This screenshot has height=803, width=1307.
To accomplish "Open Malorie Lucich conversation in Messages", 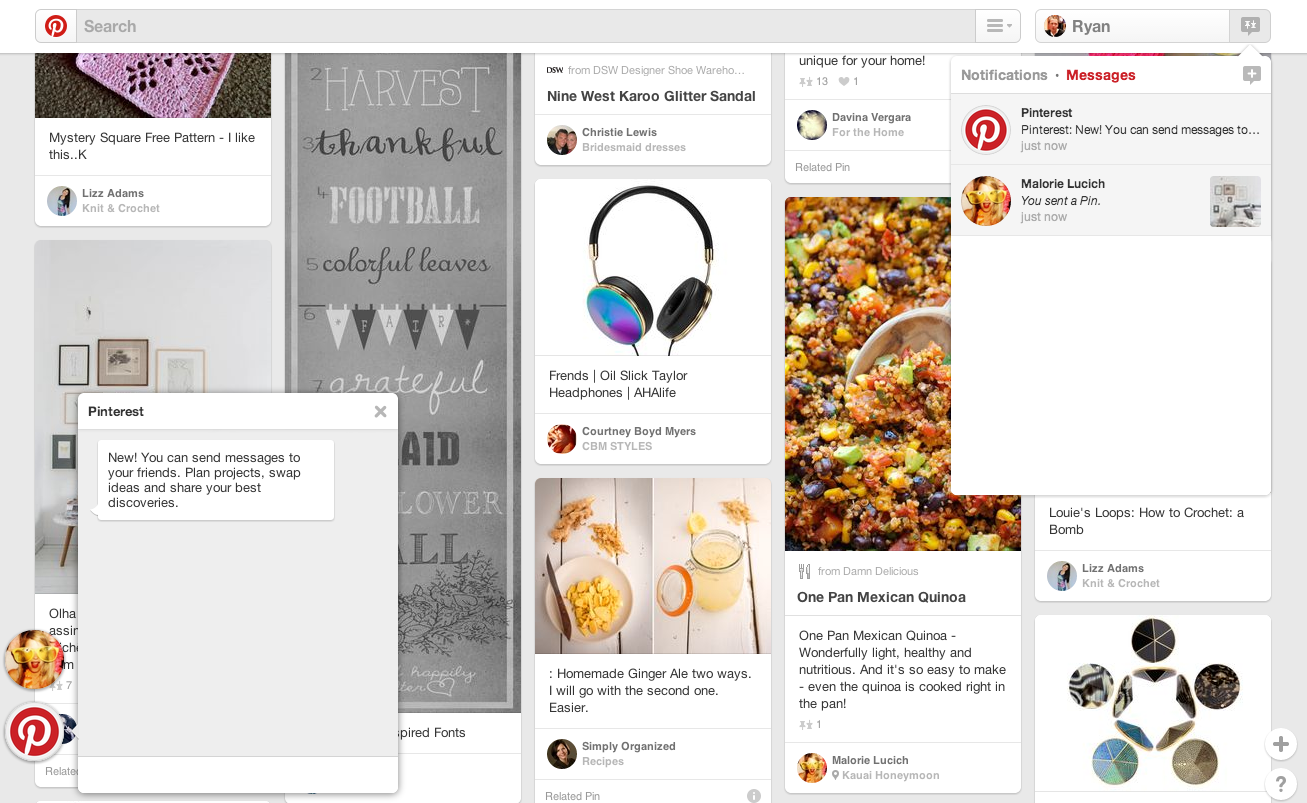I will 1111,201.
